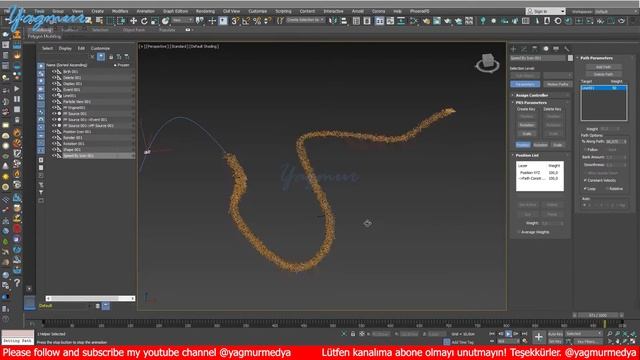Screen dimensions: 640x360
Task: Select the Select and Move tool
Action: pos(133,20)
